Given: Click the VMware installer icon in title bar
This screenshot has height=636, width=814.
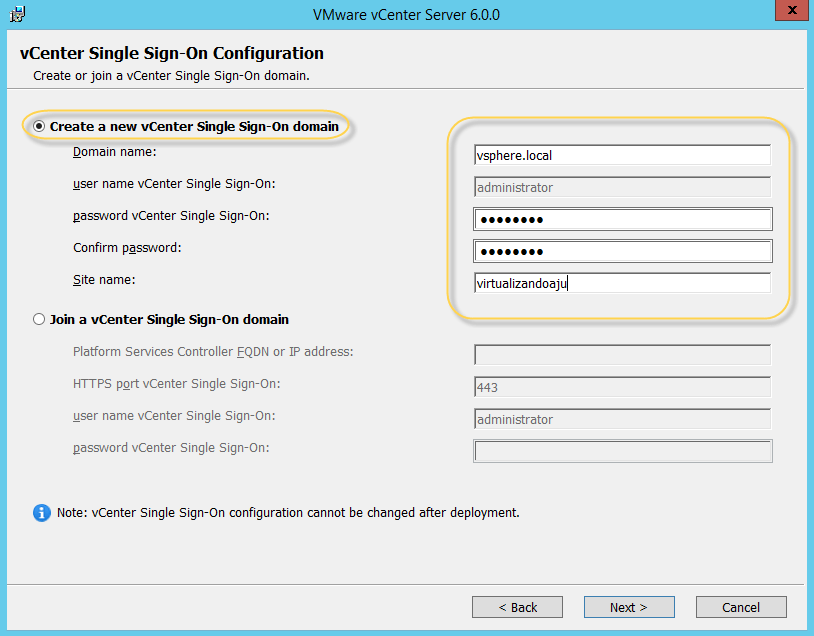Looking at the screenshot, I should 17,14.
